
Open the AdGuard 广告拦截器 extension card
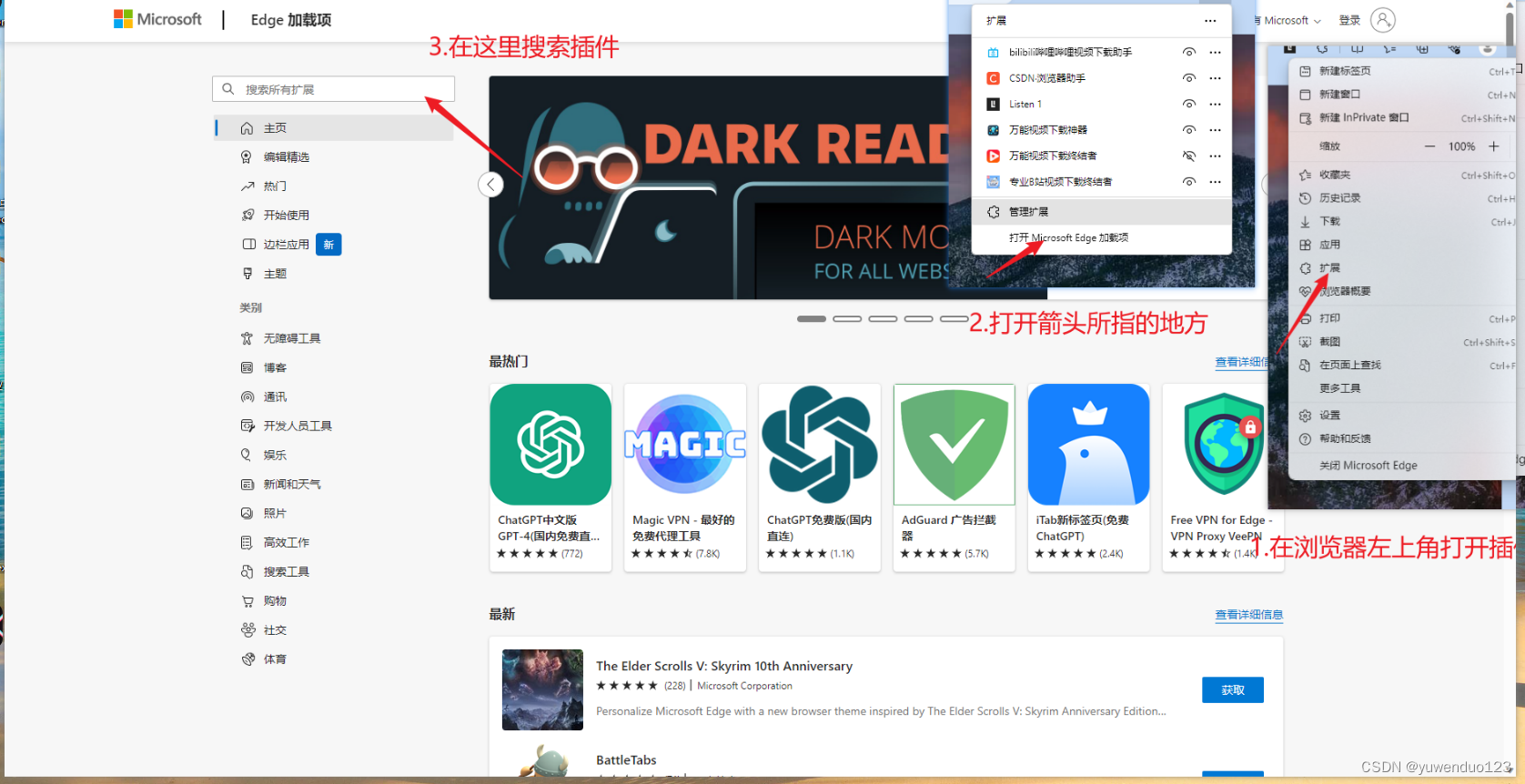(x=954, y=477)
